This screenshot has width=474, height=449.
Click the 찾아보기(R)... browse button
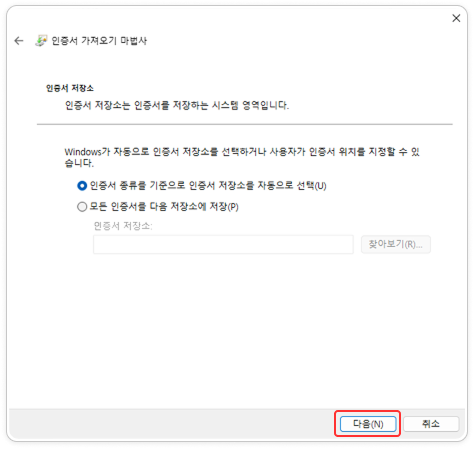pyautogui.click(x=396, y=244)
